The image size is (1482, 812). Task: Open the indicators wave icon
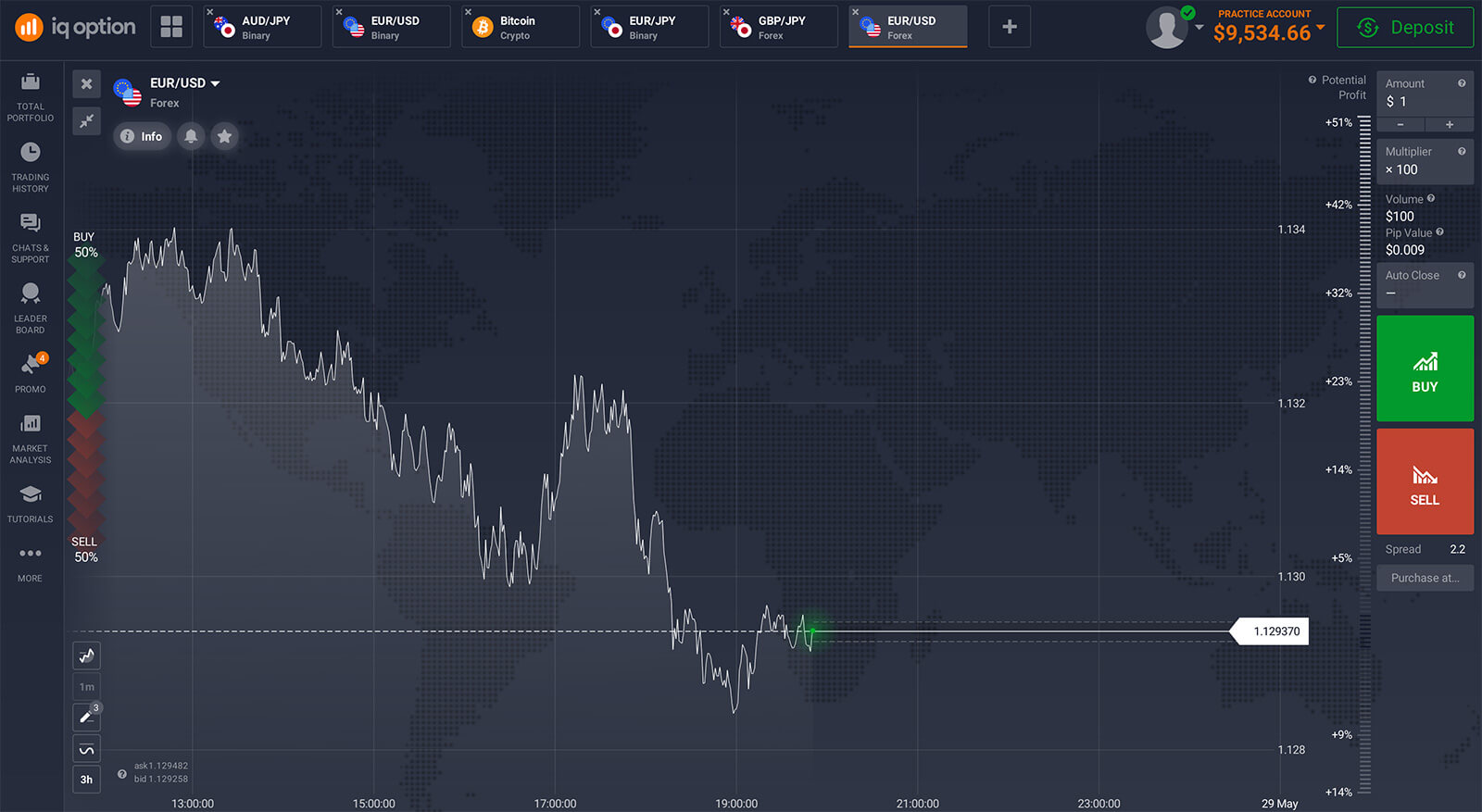87,748
